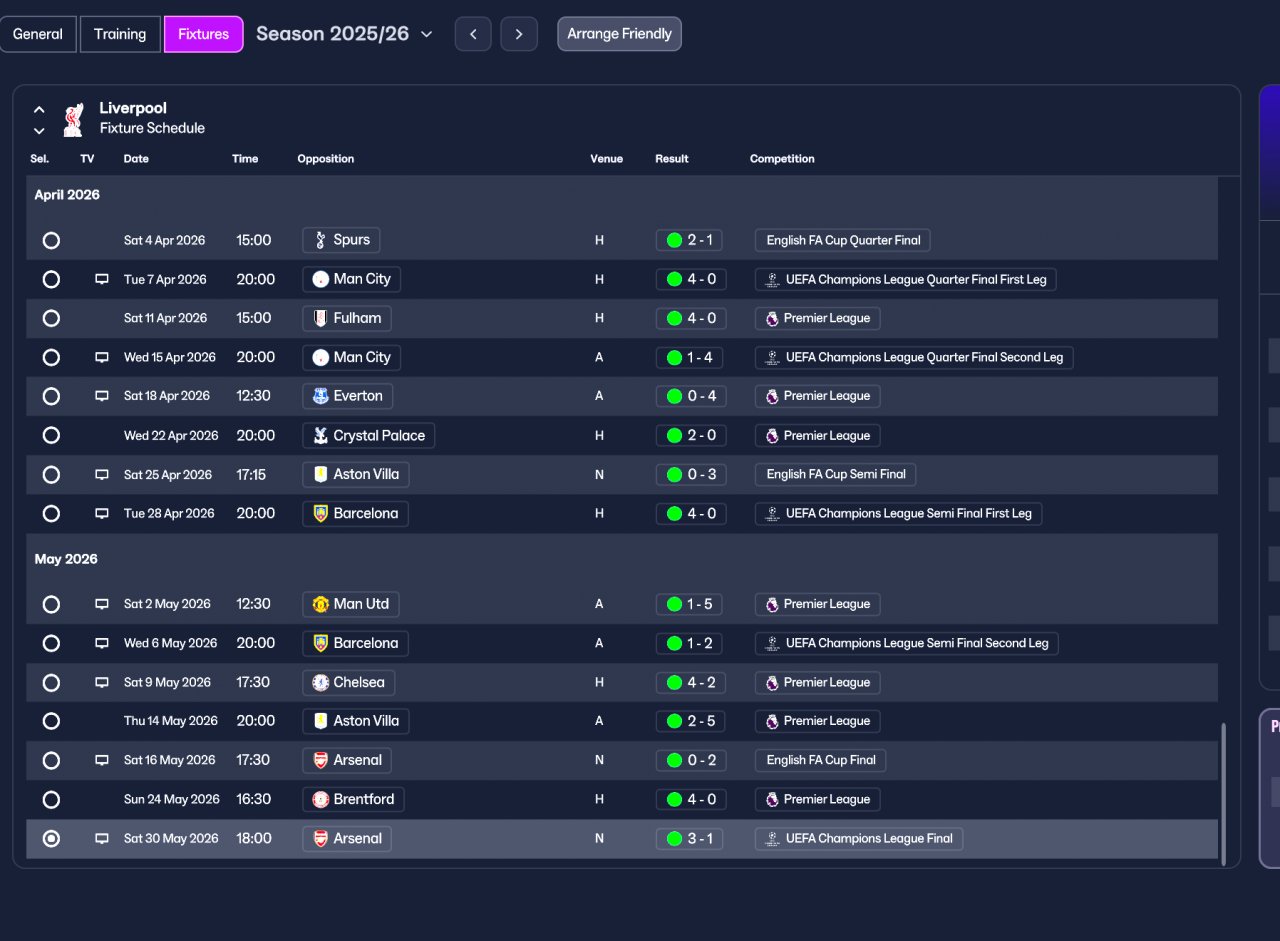Switch to the General tab
The width and height of the screenshot is (1280, 941).
tap(38, 34)
